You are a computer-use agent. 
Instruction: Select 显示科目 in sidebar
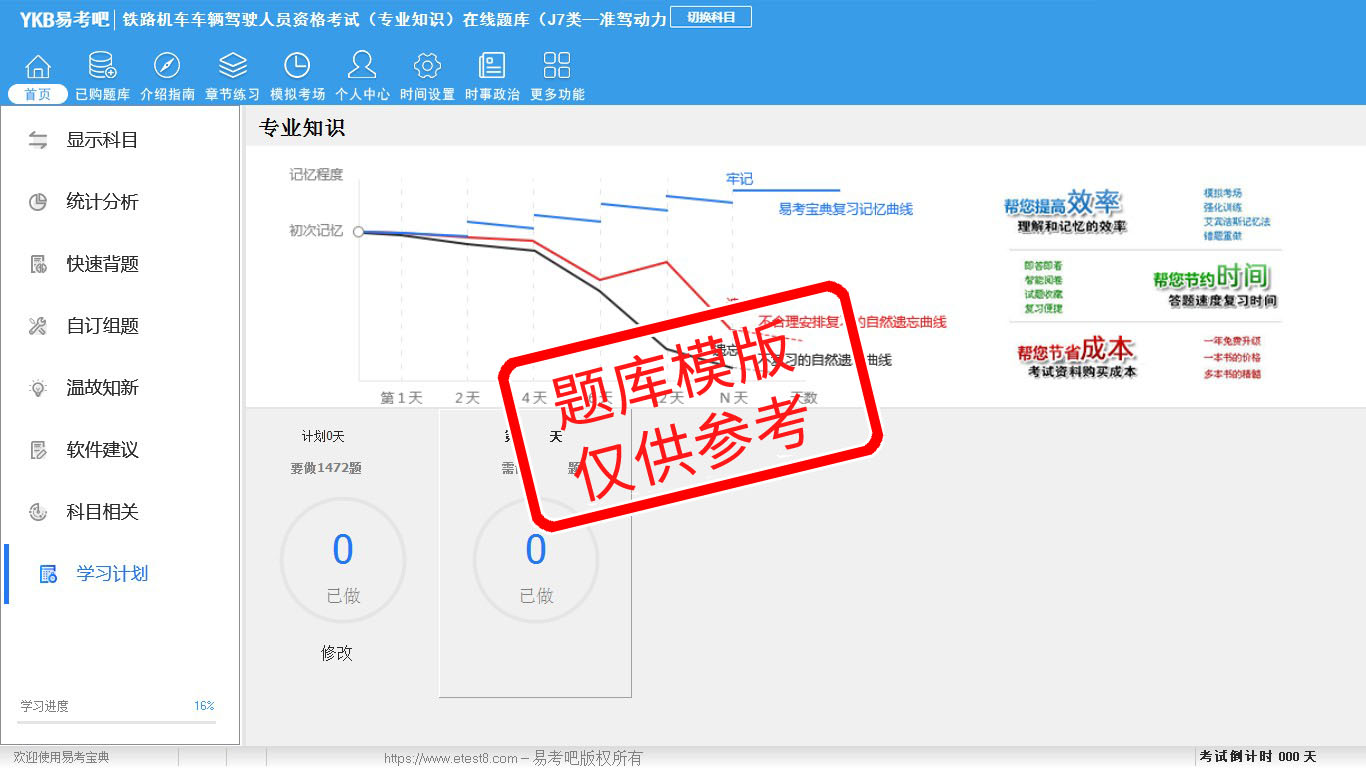[102, 140]
